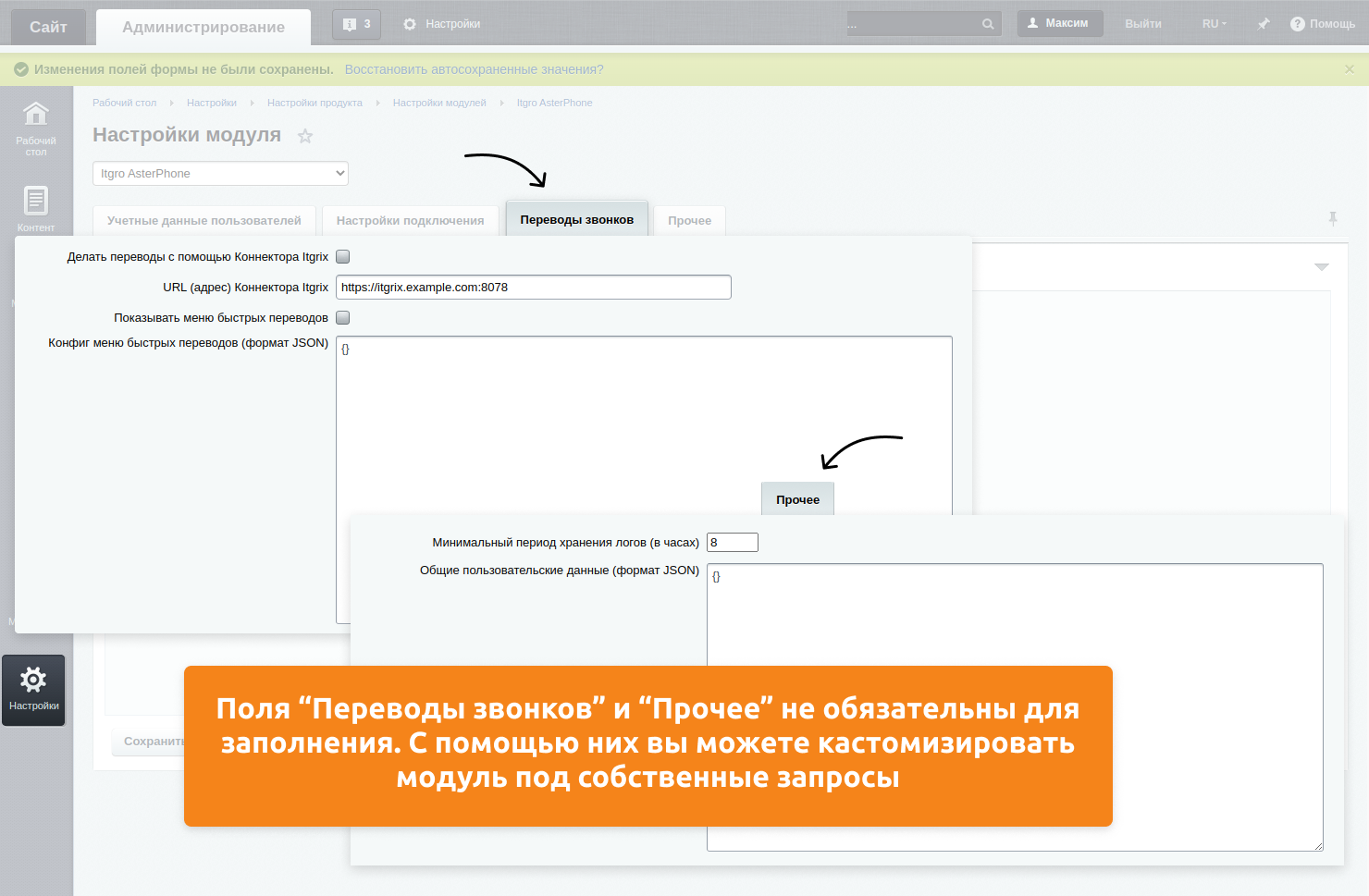This screenshot has height=896, width=1369.
Task: Click the minimum log storage period field
Action: coord(732,543)
